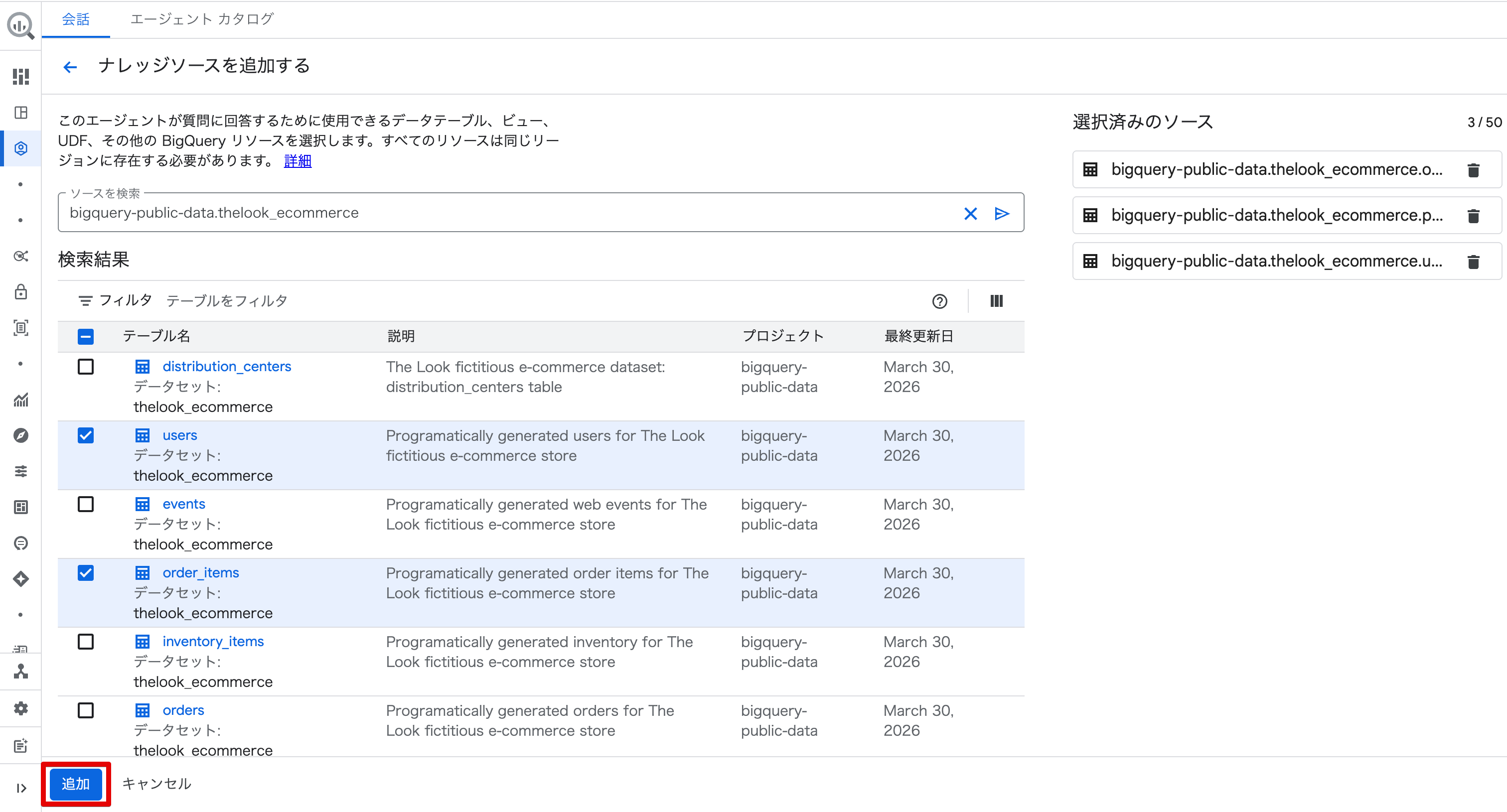
Task: Open the help question mark above search results
Action: [939, 301]
